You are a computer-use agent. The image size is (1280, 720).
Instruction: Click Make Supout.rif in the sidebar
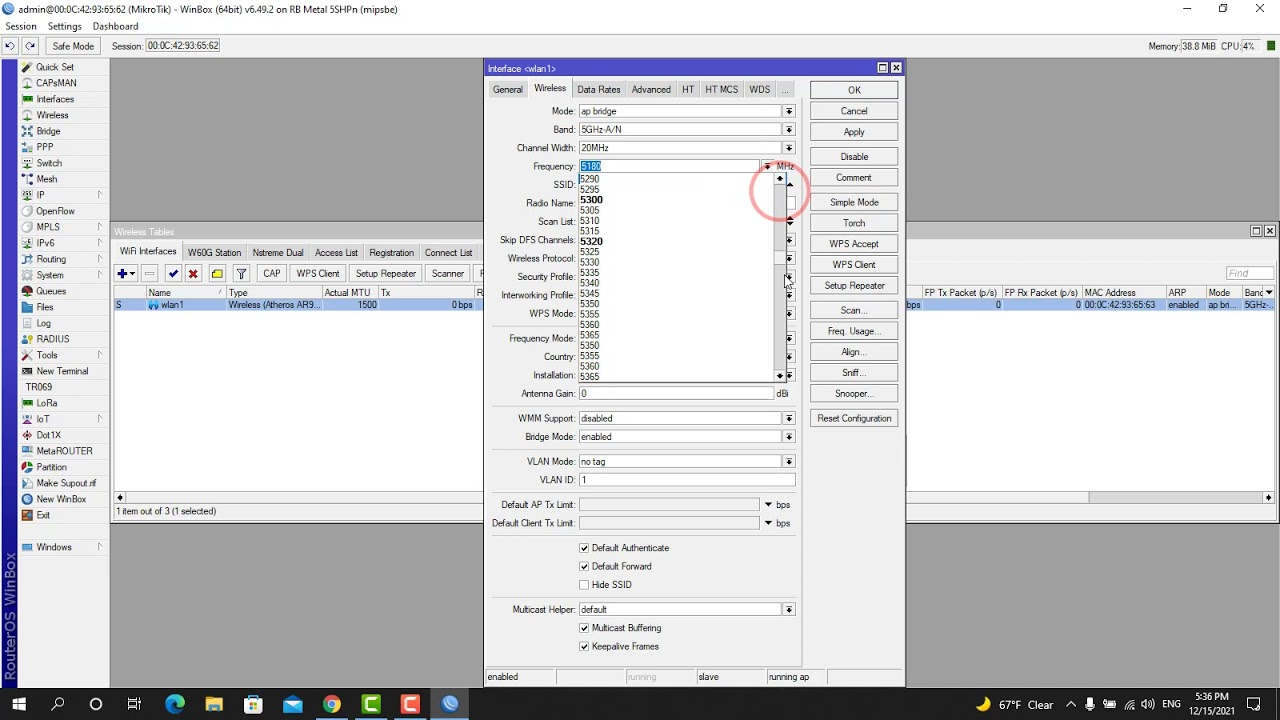66,483
